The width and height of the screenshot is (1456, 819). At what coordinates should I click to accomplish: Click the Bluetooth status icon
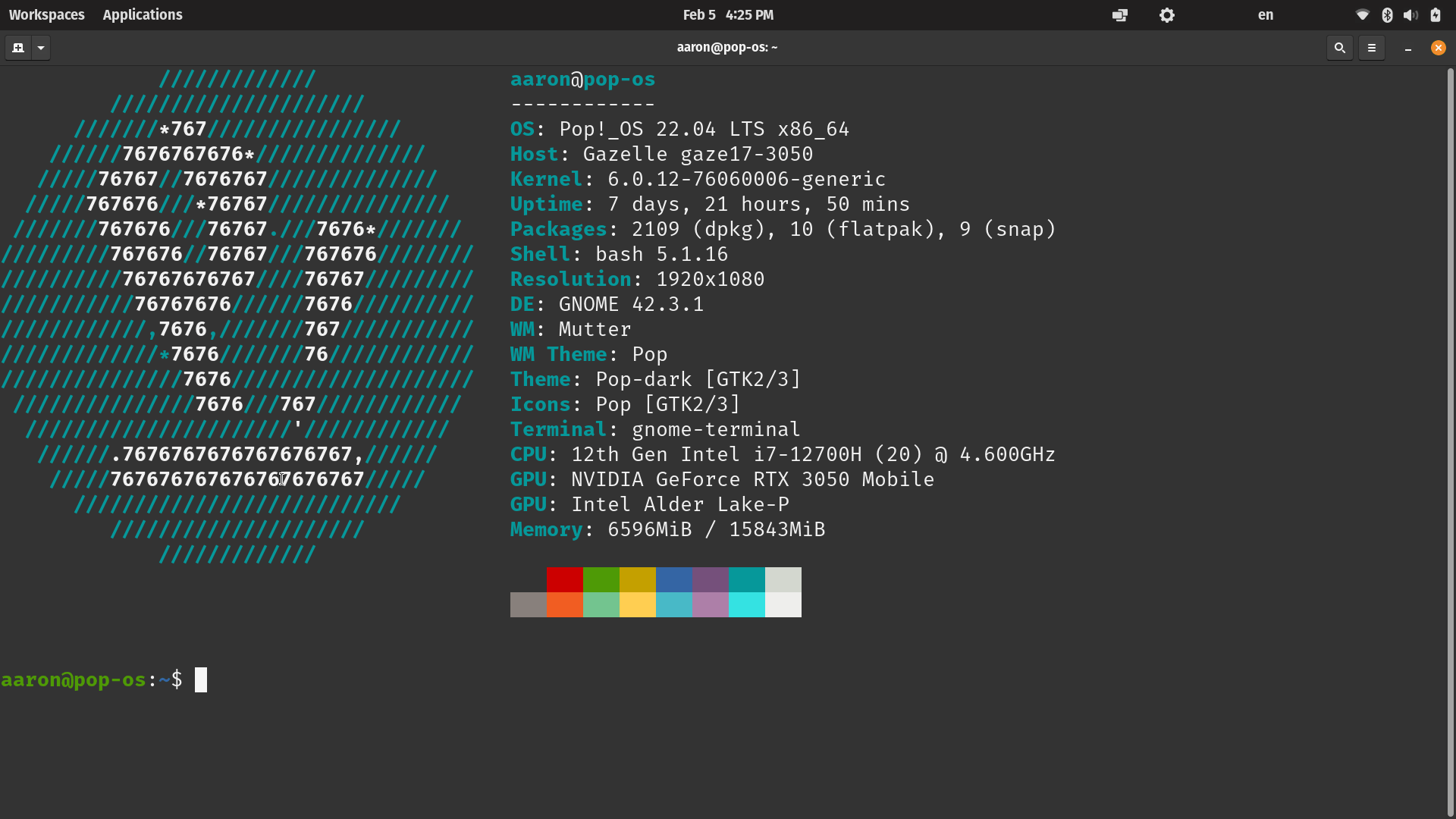point(1387,14)
